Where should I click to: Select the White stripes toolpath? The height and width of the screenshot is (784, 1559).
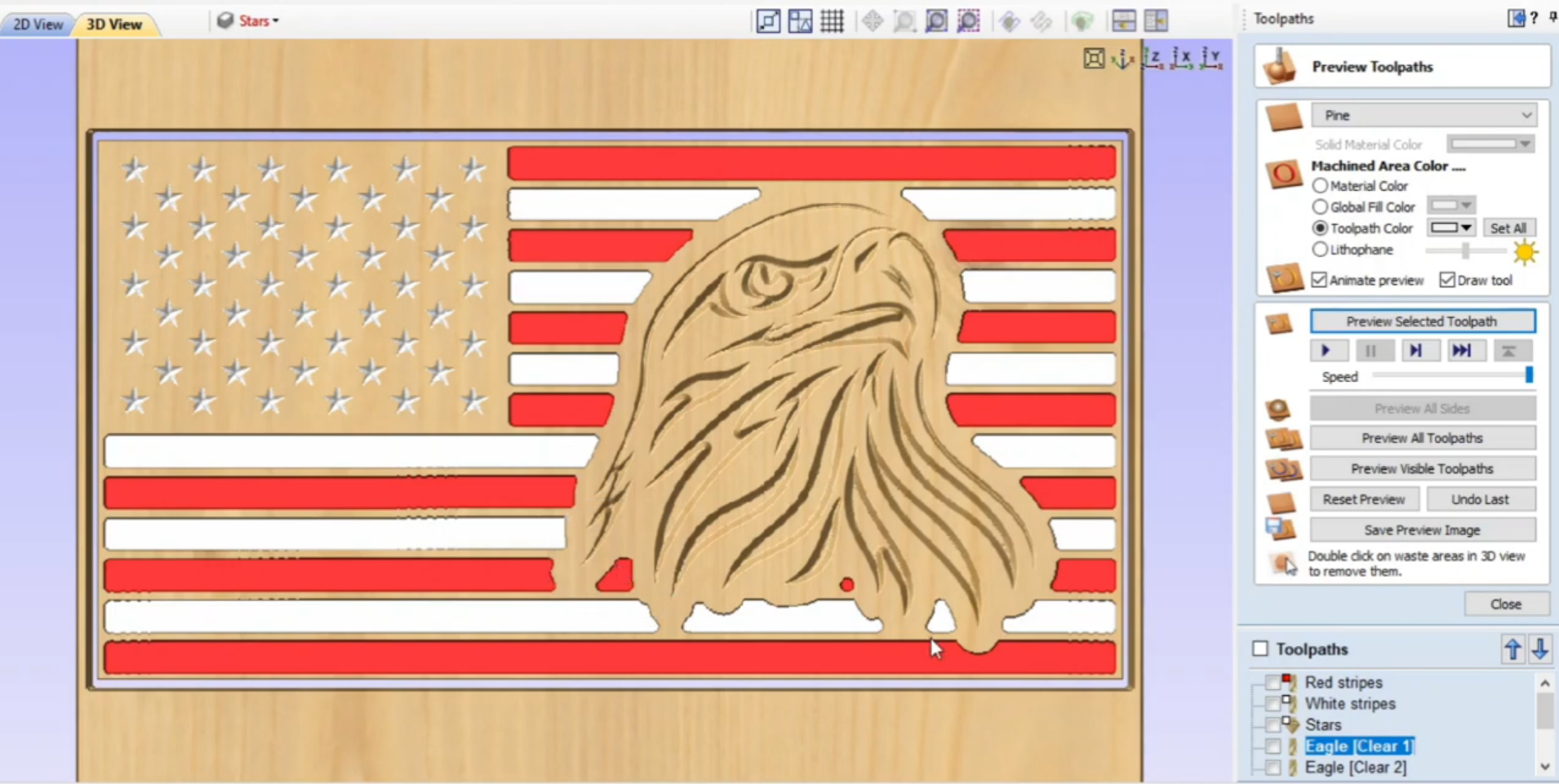[x=1350, y=703]
